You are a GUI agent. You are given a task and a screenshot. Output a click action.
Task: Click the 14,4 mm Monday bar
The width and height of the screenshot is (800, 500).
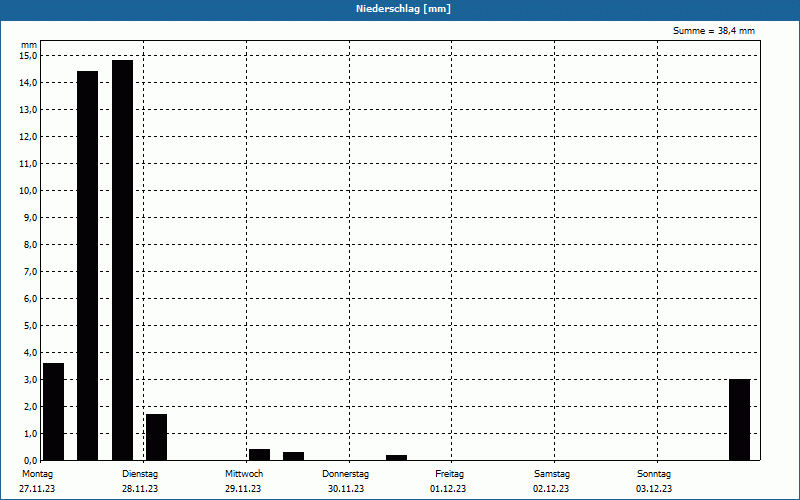88,266
